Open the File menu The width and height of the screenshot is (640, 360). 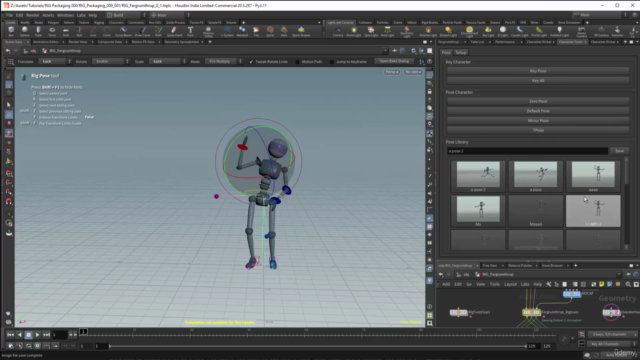pos(9,15)
